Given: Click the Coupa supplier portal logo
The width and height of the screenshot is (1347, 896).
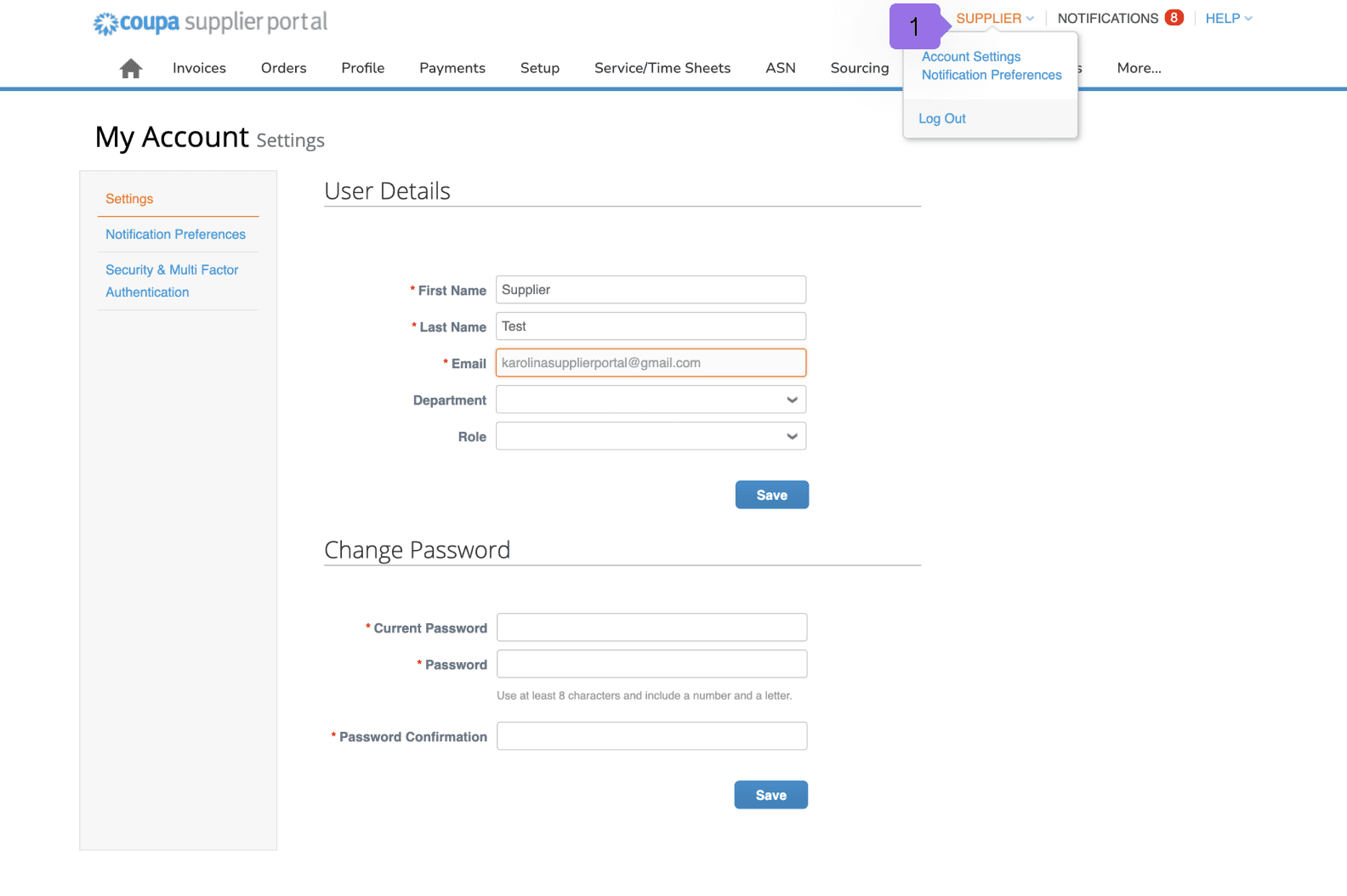Looking at the screenshot, I should [210, 22].
